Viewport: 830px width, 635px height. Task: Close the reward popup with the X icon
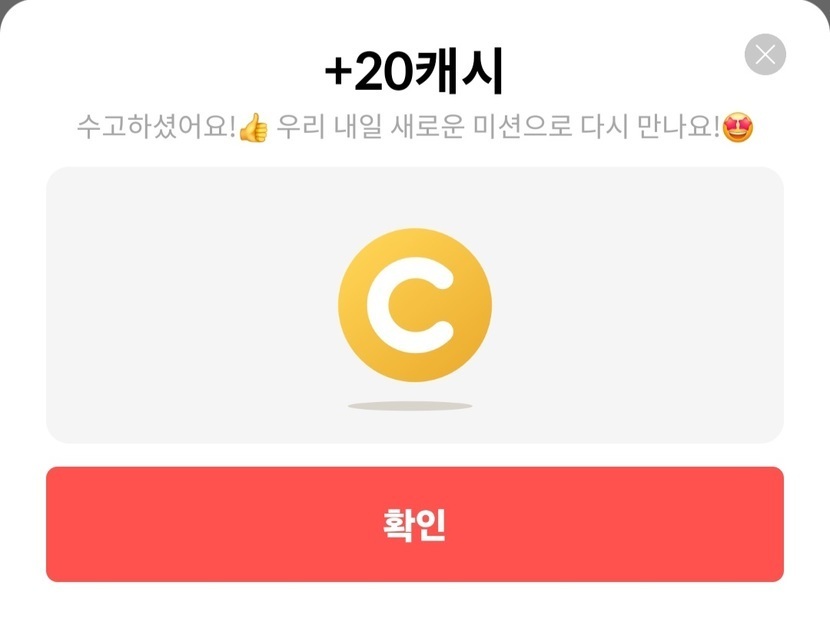[x=765, y=55]
